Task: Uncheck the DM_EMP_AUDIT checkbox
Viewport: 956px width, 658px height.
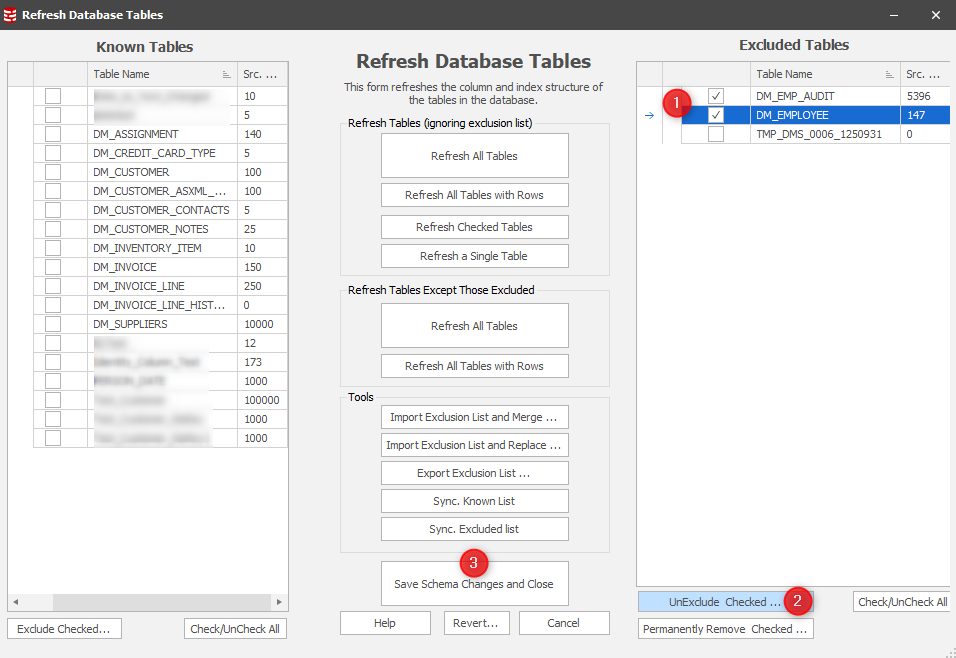Action: (x=716, y=96)
